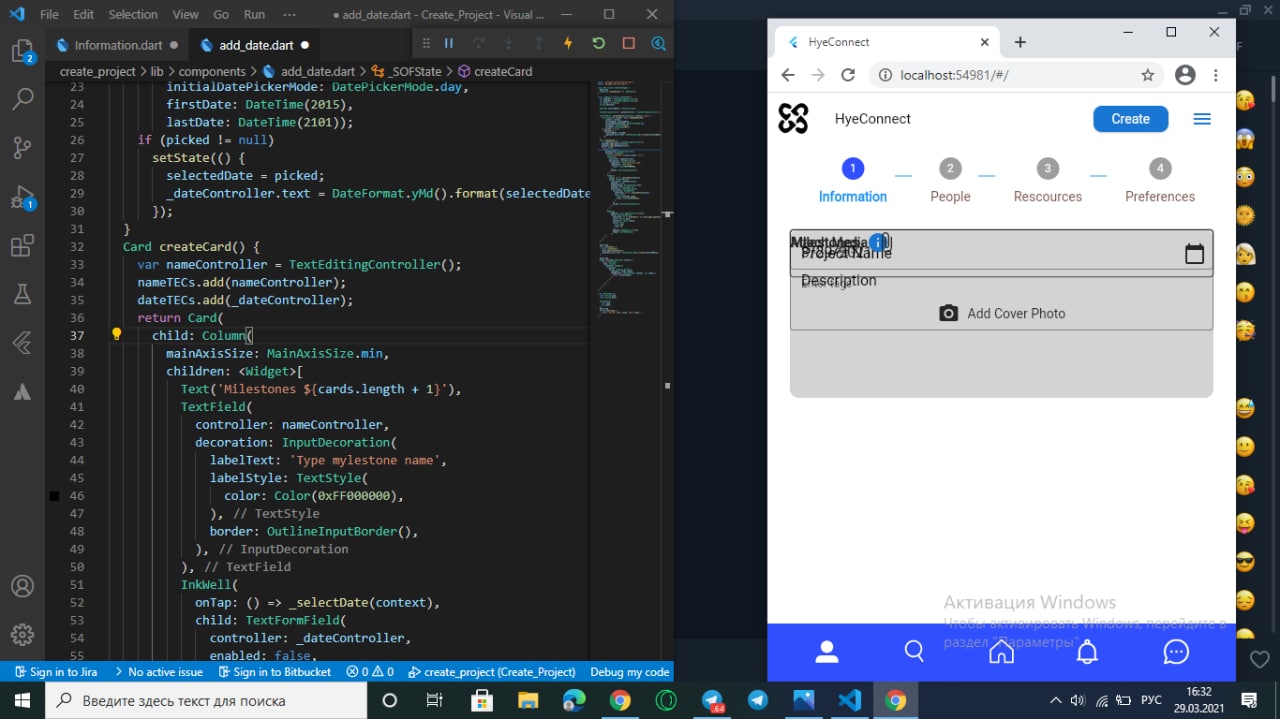Click Add Cover Photo

[1002, 313]
